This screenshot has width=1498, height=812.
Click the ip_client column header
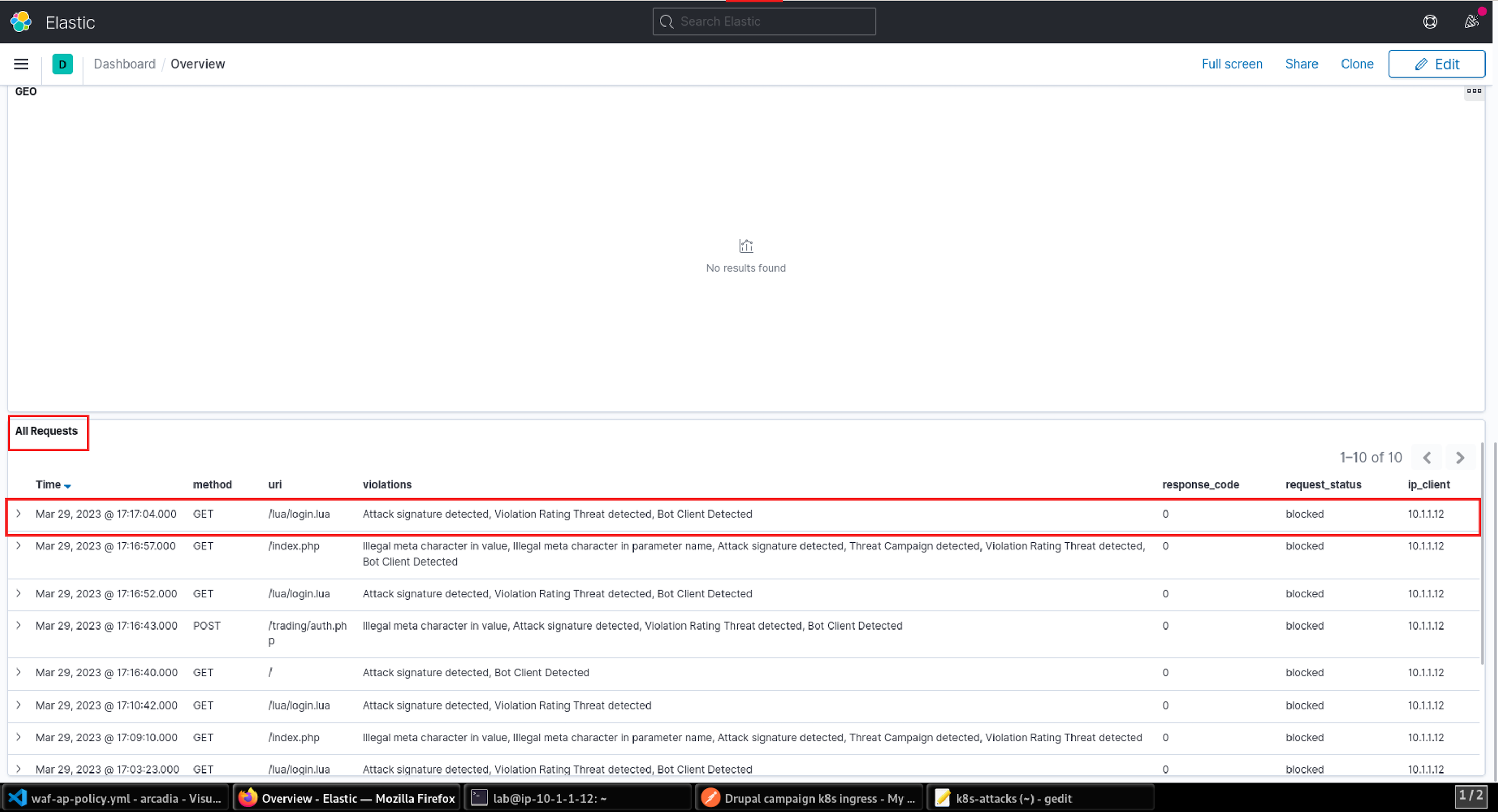[x=1428, y=485]
